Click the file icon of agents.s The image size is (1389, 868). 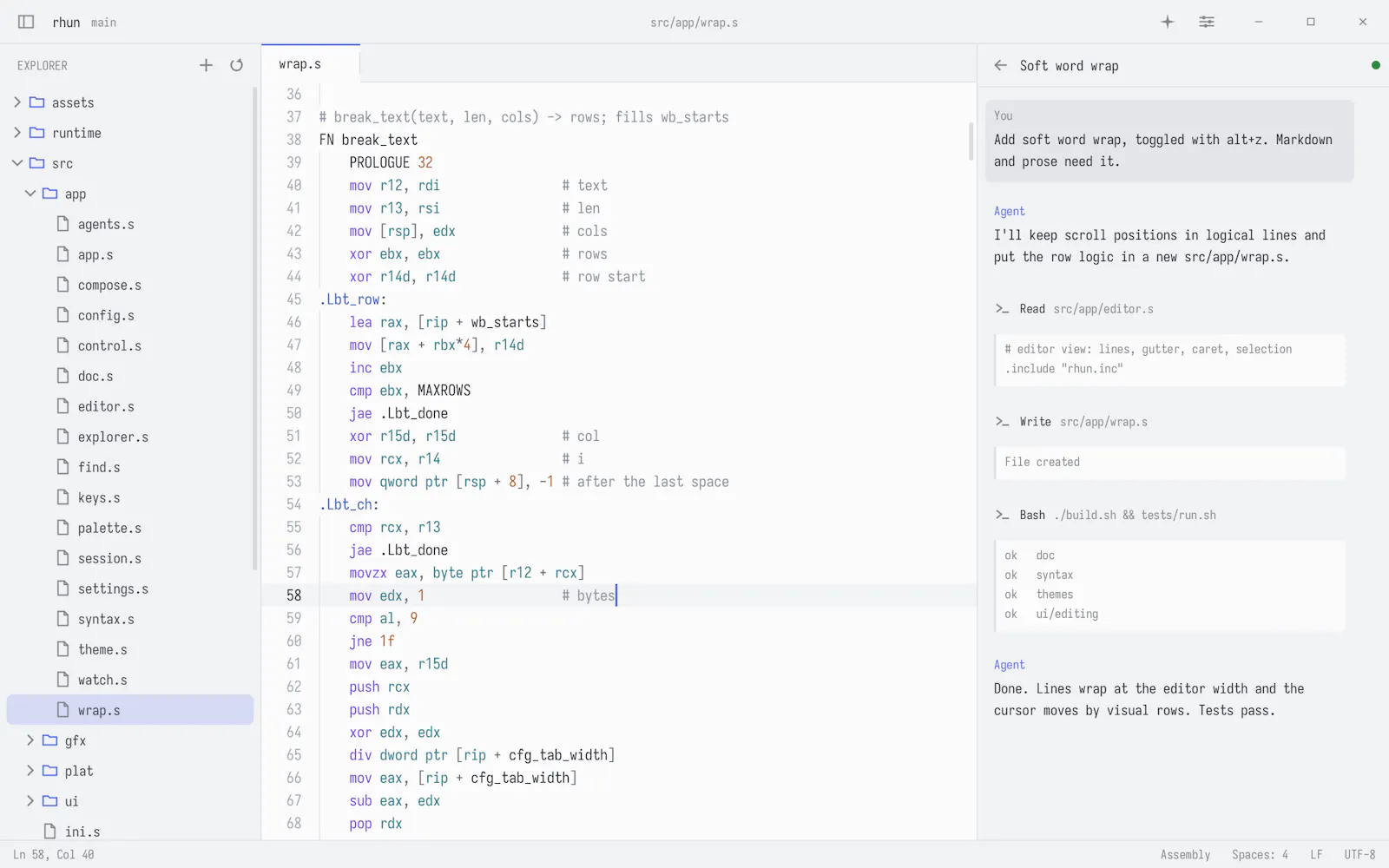pyautogui.click(x=63, y=224)
